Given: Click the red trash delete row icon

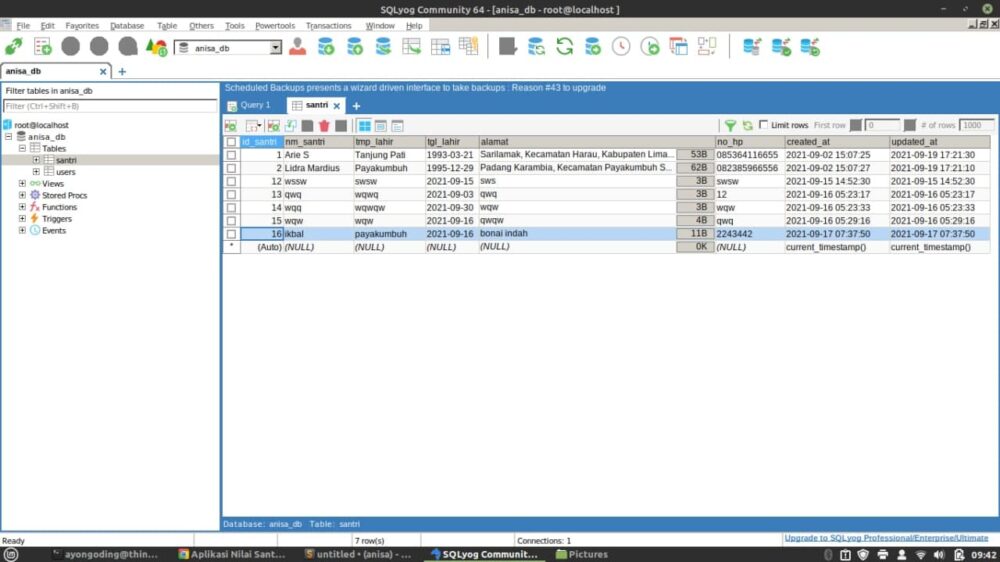Looking at the screenshot, I should [x=324, y=126].
